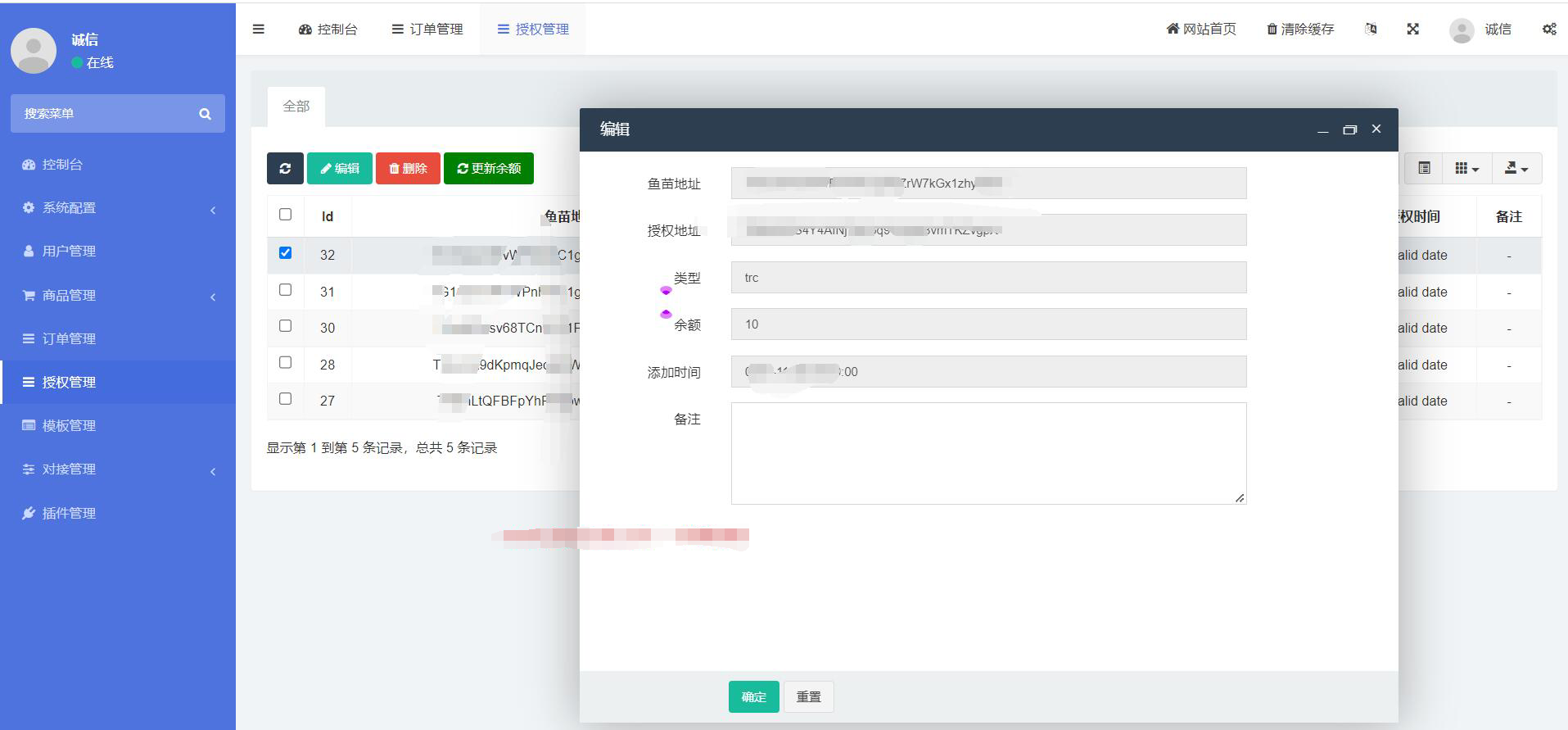Image resolution: width=1568 pixels, height=730 pixels.
Task: Click the dark refresh table button
Action: pos(285,168)
